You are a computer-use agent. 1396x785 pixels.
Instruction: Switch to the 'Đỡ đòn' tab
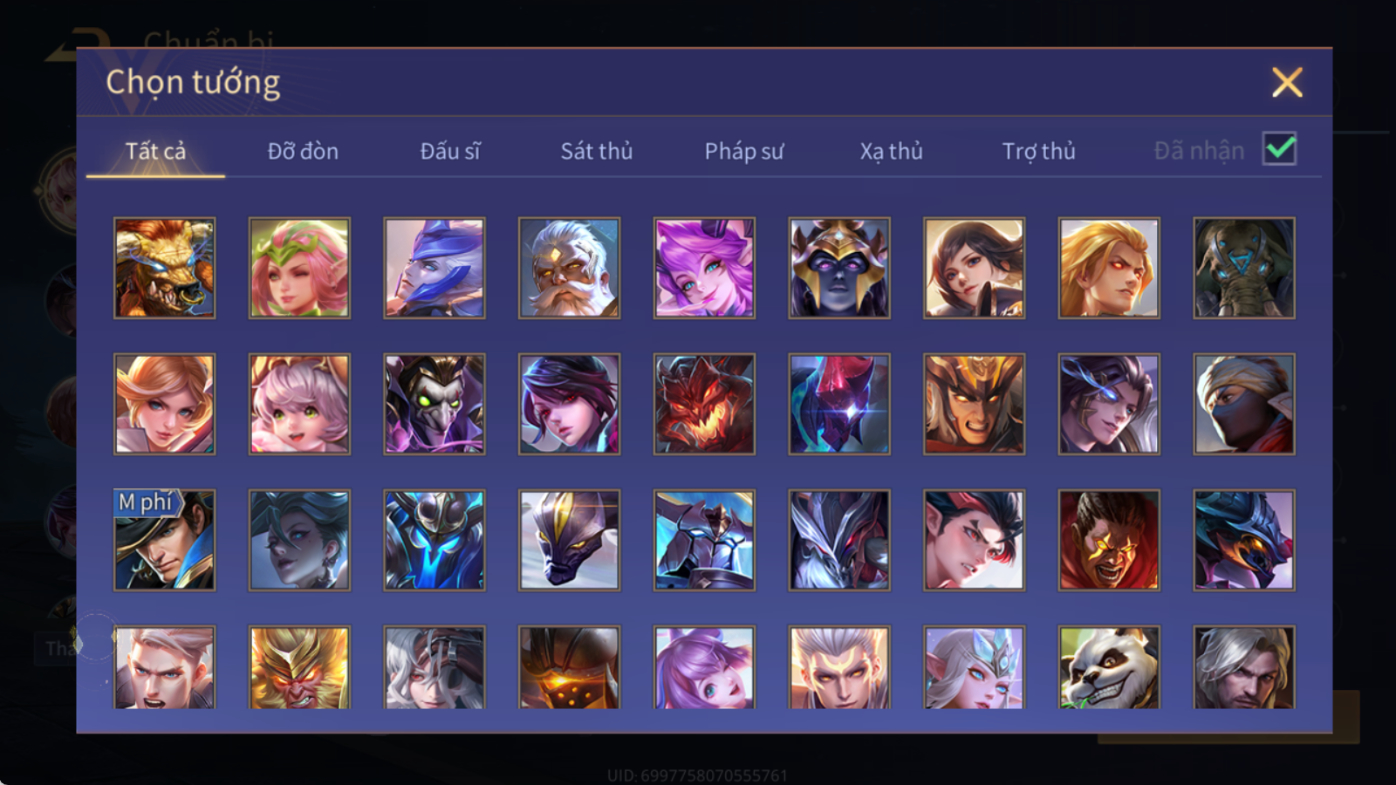point(303,151)
